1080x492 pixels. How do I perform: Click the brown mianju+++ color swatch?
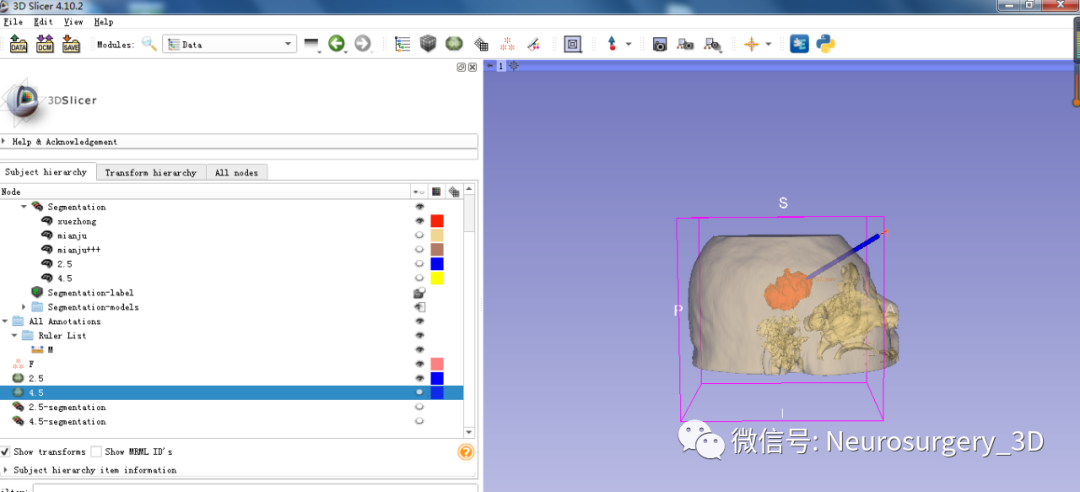click(437, 249)
